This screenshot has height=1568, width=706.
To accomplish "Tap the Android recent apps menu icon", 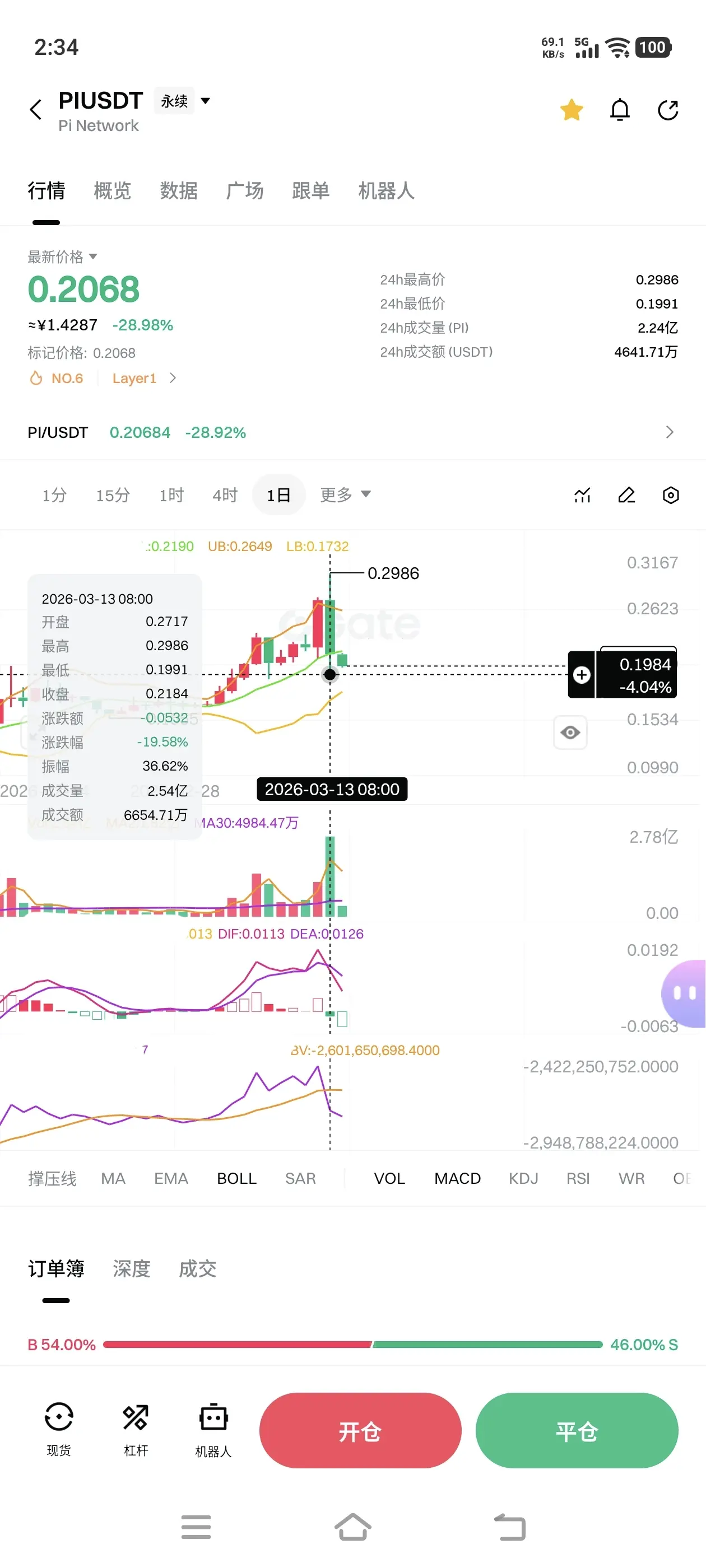I will [196, 1527].
